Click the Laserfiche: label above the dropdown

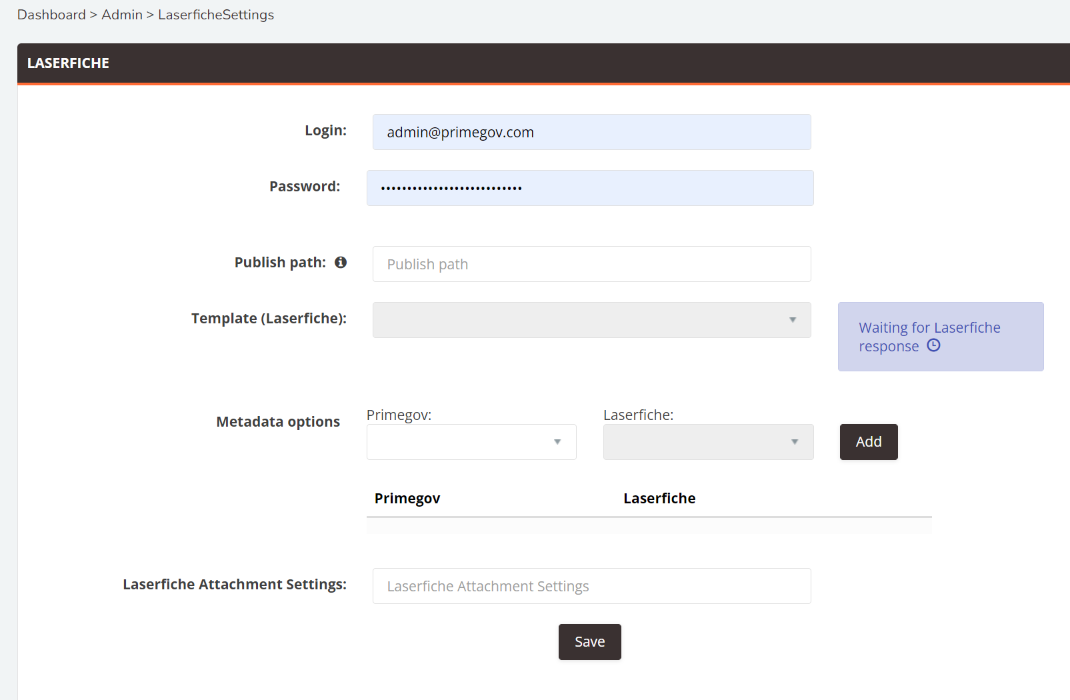(x=638, y=415)
